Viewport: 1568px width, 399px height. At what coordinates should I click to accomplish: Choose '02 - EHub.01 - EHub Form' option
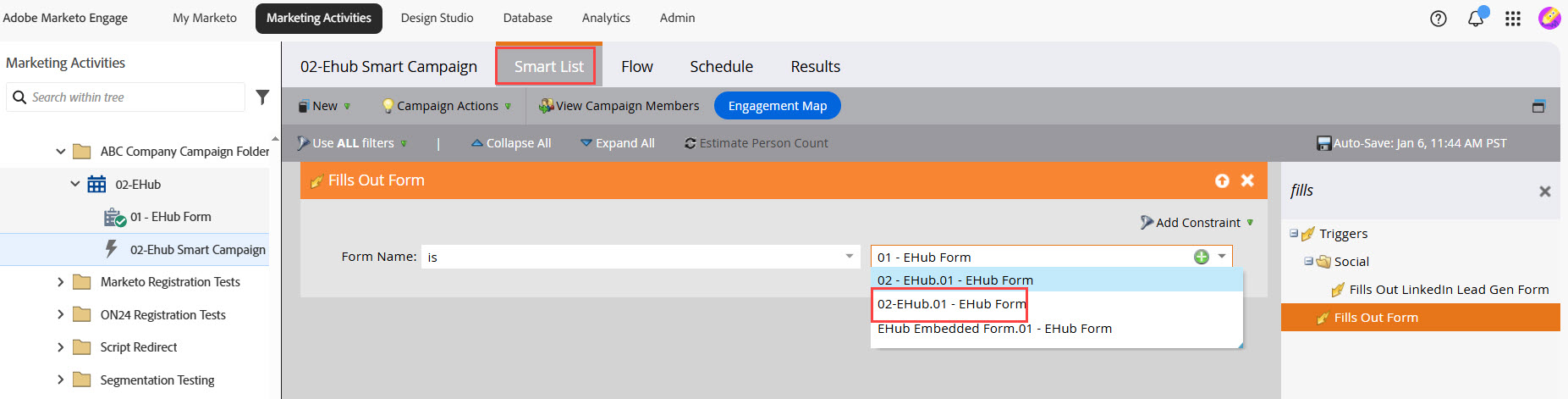pyautogui.click(x=1057, y=280)
